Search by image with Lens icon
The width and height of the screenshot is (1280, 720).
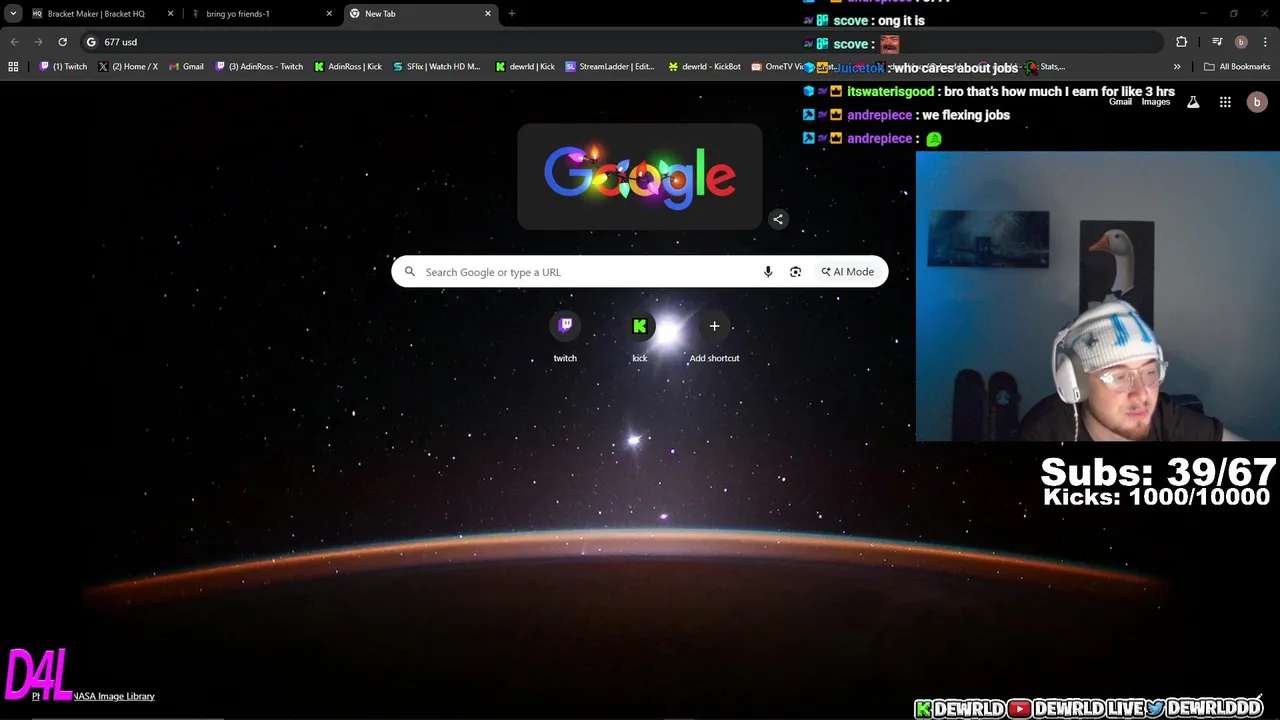(x=796, y=272)
